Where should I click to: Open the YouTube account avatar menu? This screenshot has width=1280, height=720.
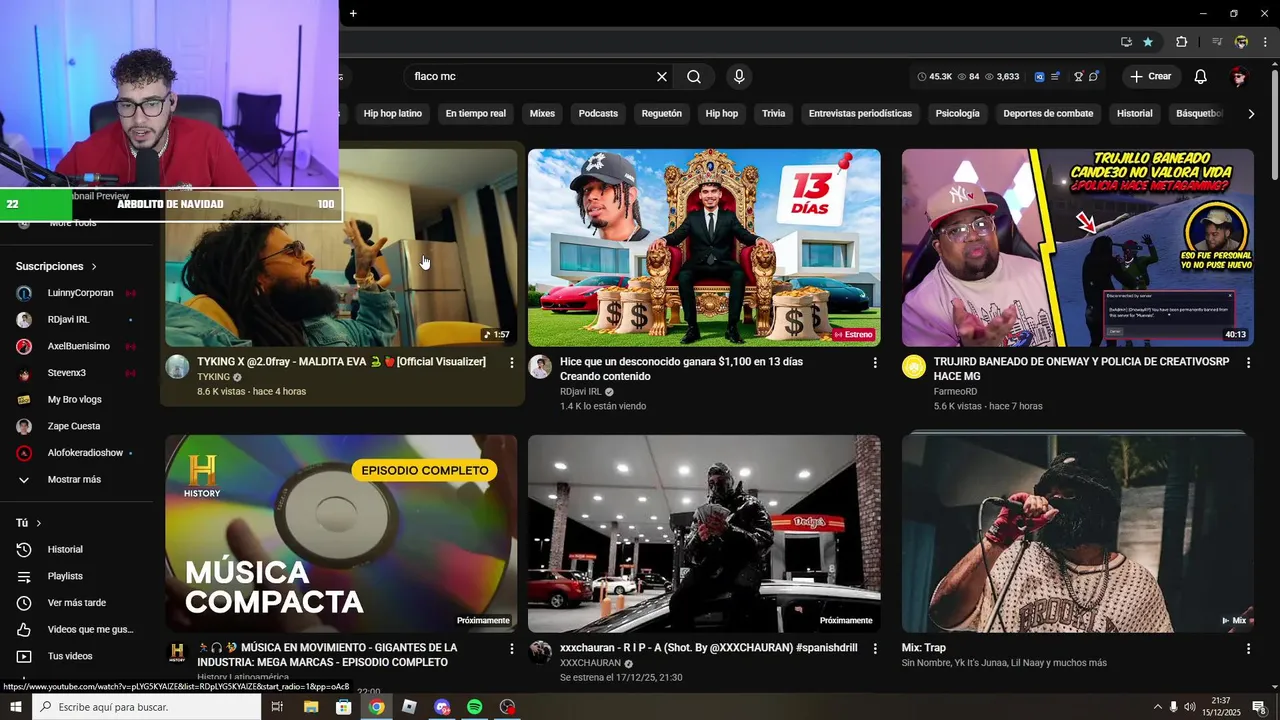point(1239,77)
